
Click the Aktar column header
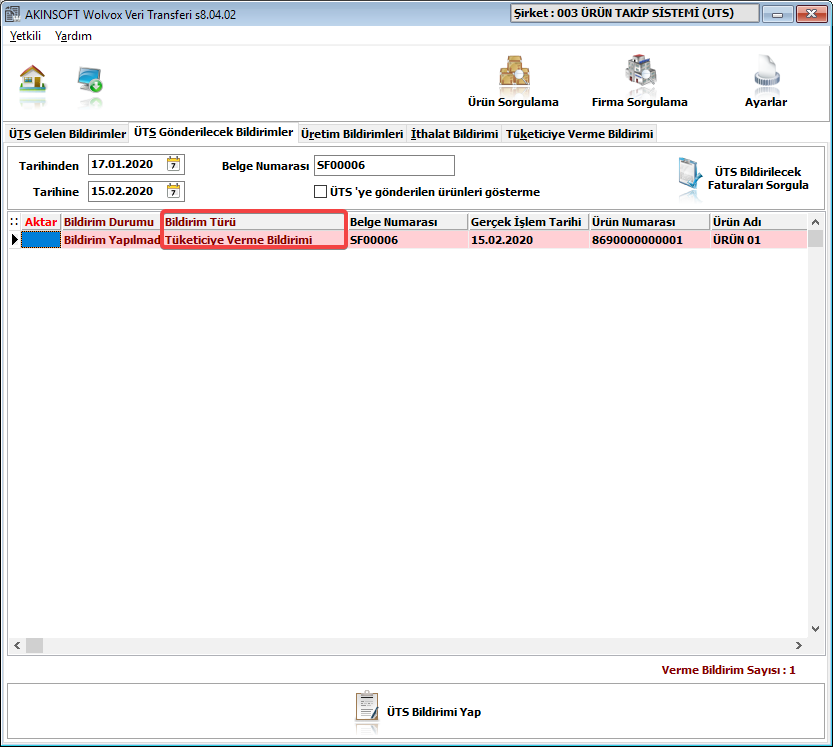(x=41, y=222)
